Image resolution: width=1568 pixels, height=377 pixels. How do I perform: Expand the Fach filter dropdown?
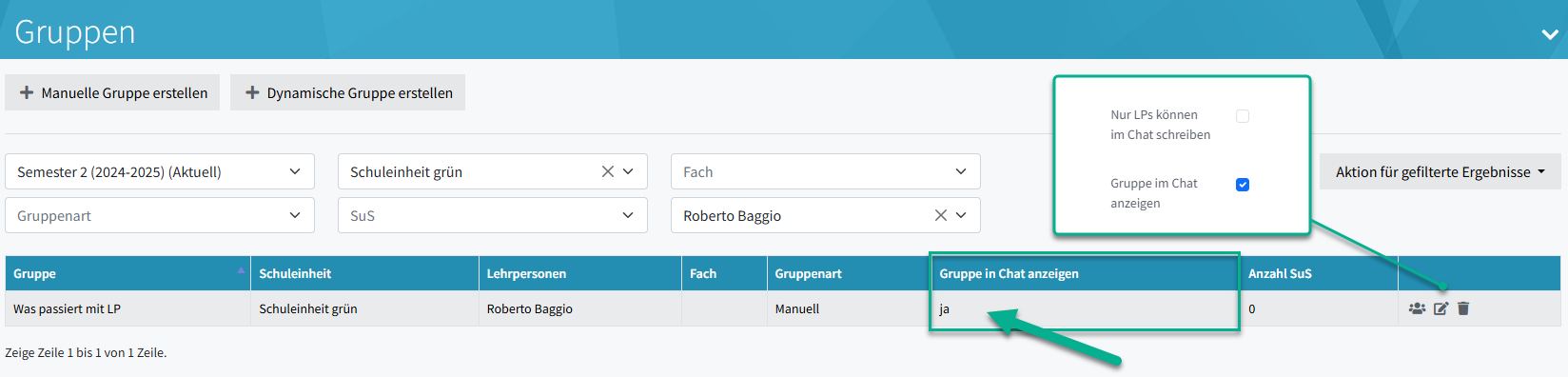[826, 171]
